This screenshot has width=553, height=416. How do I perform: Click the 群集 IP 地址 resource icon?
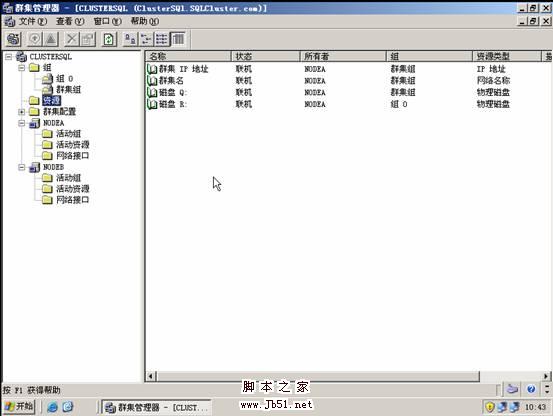(152, 69)
